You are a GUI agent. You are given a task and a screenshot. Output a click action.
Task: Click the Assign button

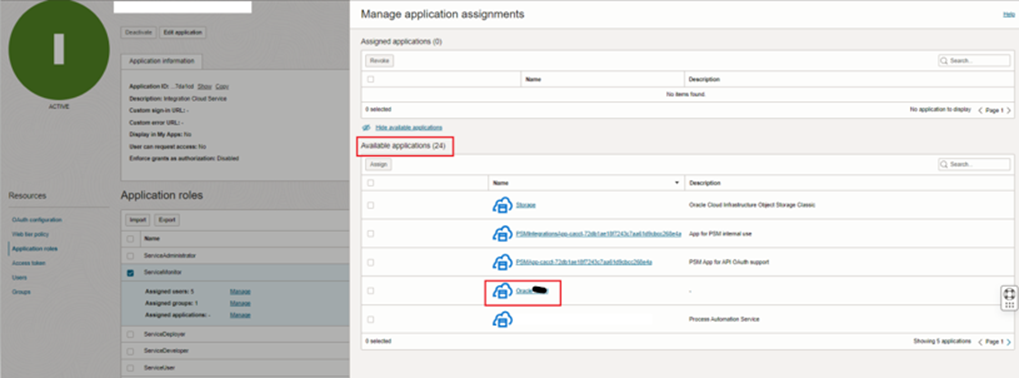click(379, 164)
